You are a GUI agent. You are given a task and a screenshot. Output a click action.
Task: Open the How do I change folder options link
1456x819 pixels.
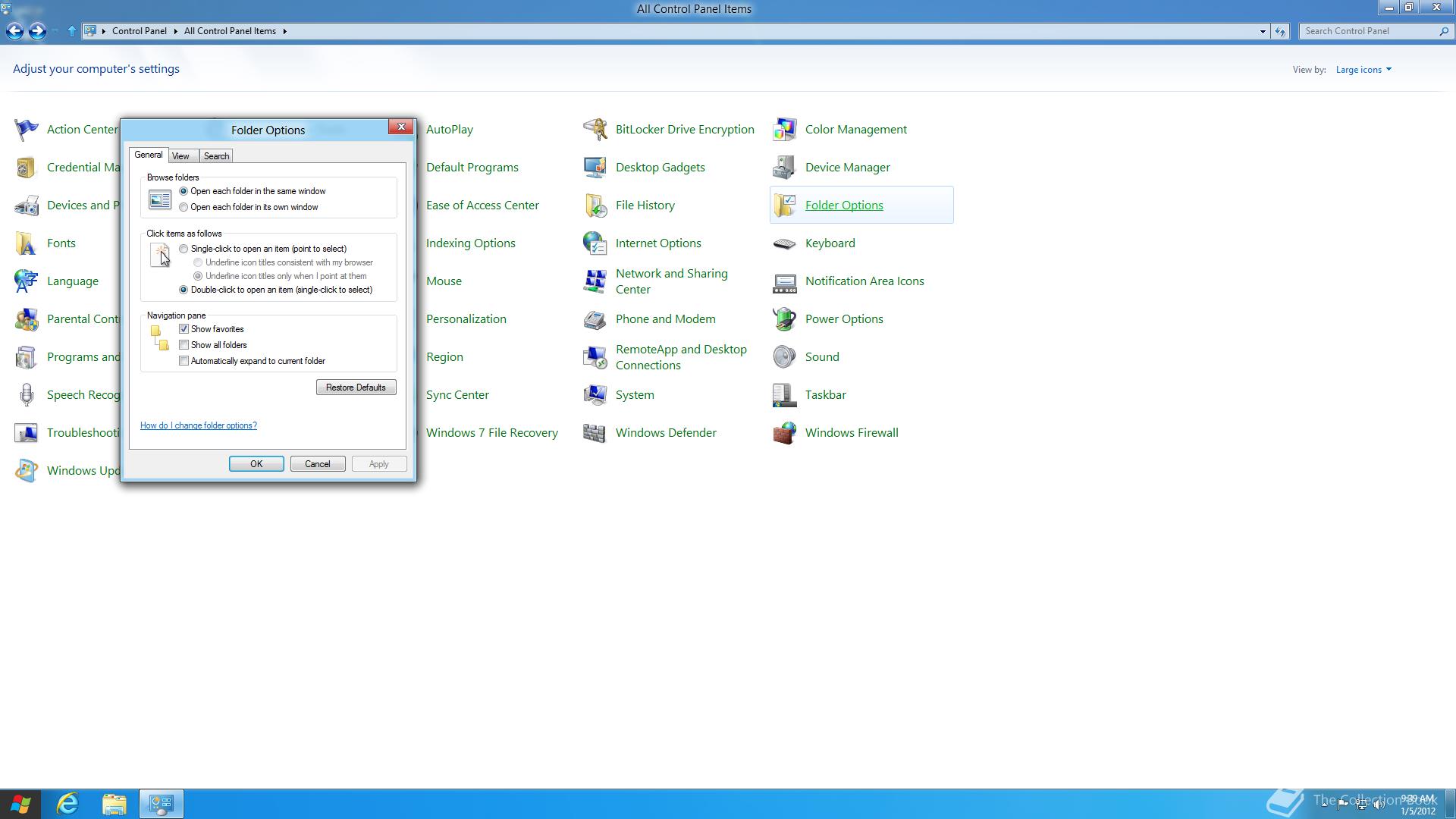tap(198, 425)
